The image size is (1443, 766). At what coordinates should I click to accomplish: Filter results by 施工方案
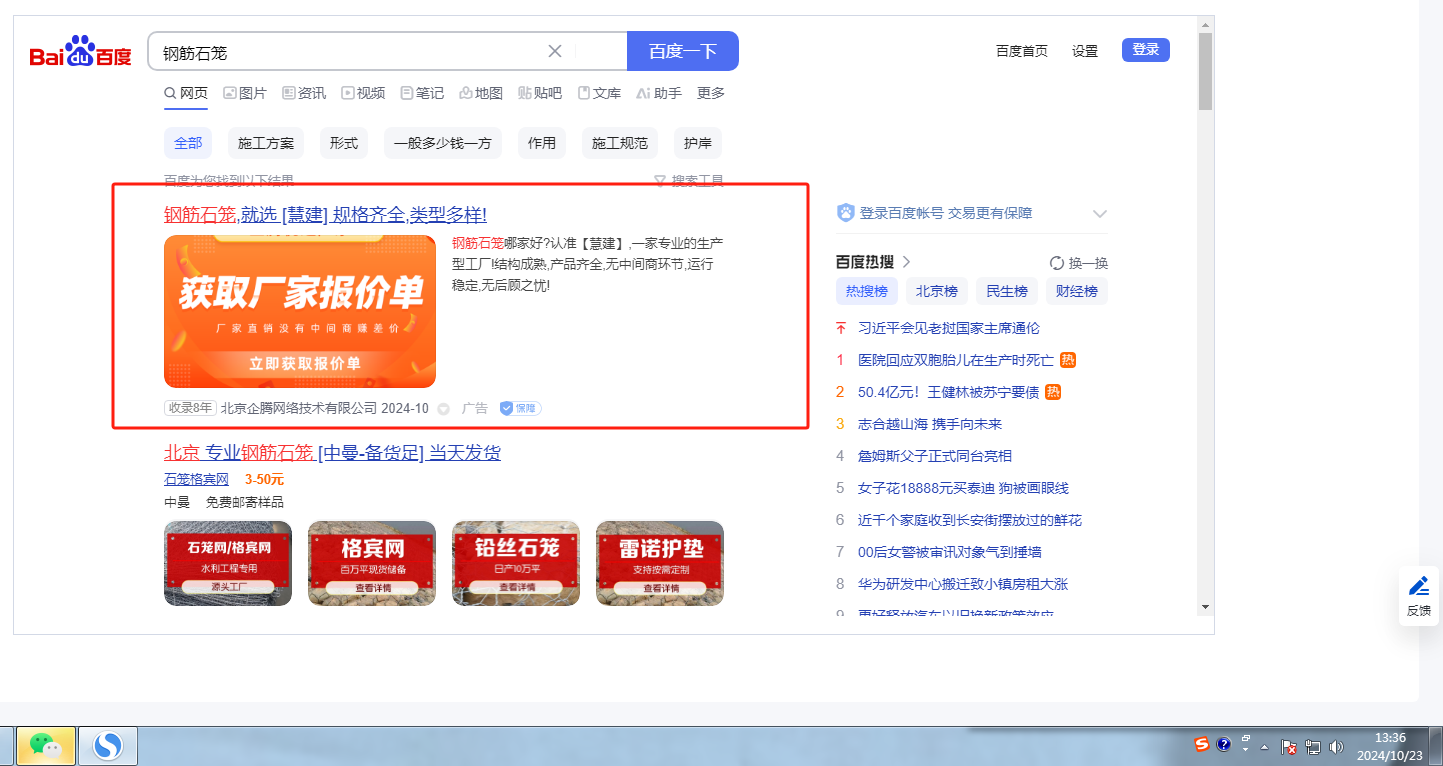click(266, 143)
